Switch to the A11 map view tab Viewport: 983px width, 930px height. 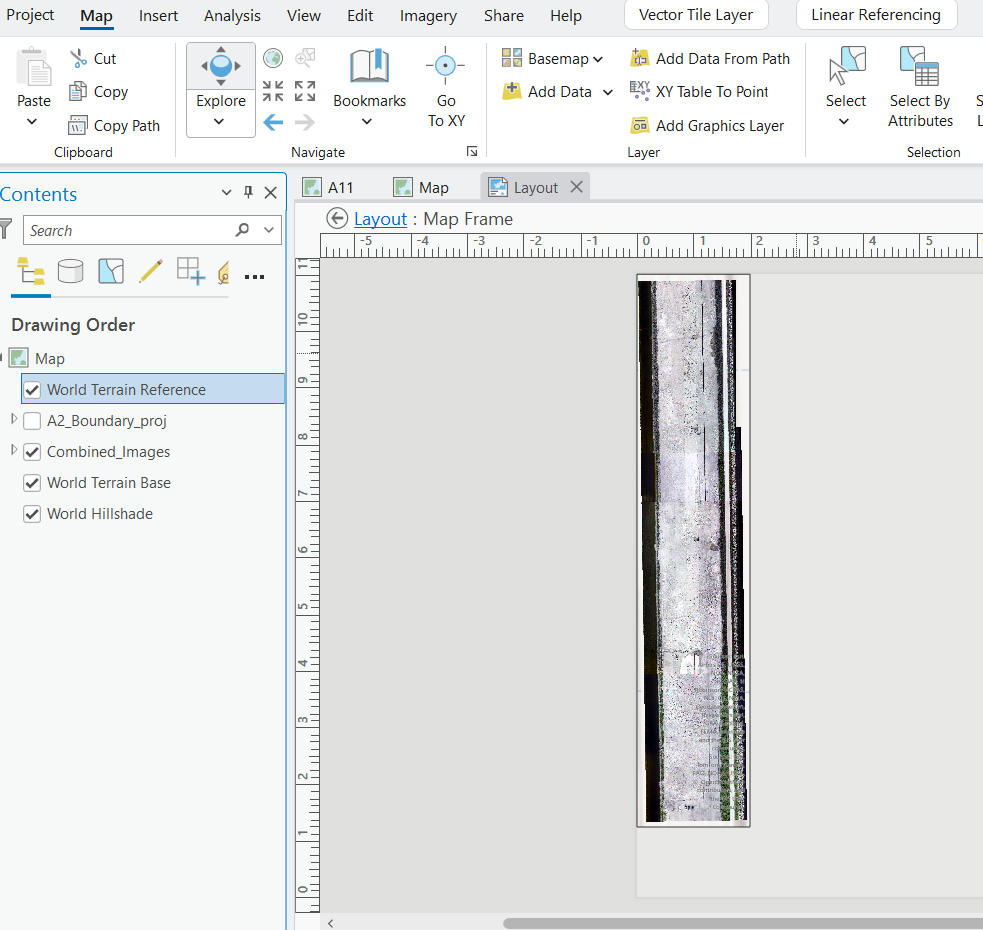coord(329,187)
